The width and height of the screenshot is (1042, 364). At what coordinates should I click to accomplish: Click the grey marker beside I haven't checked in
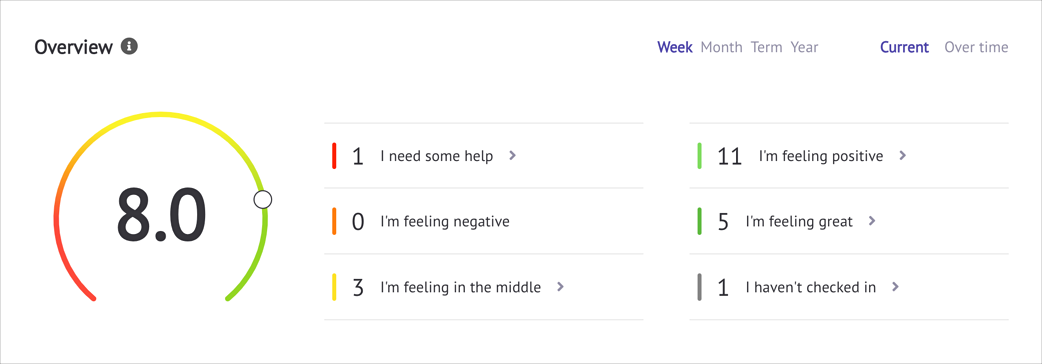(x=700, y=287)
